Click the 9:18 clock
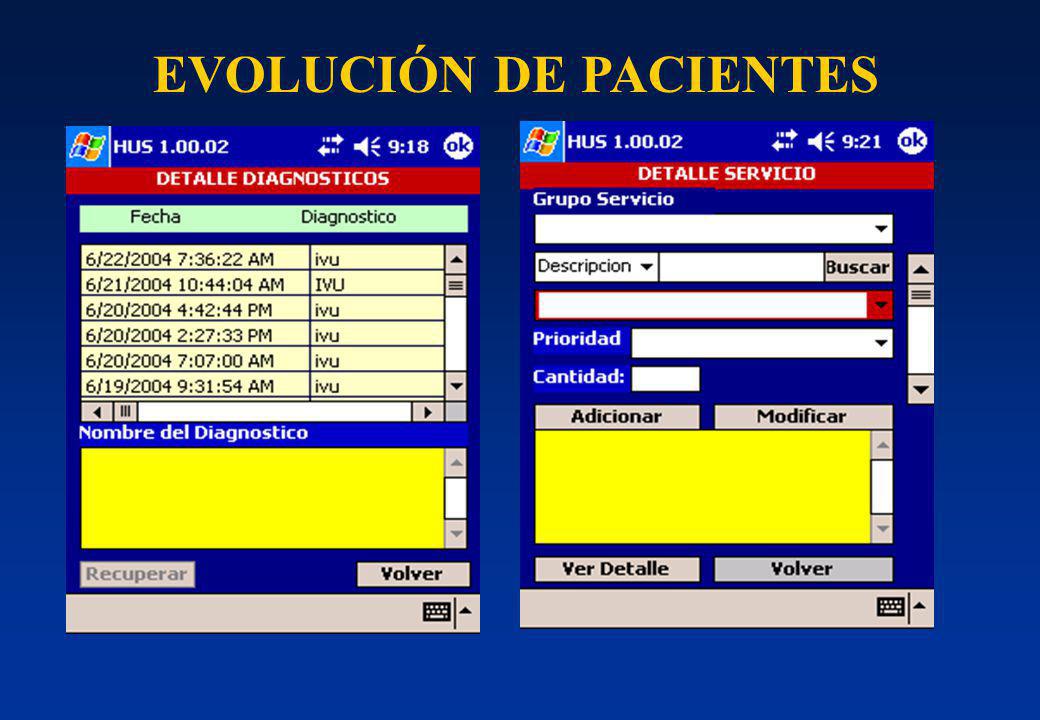1040x720 pixels. 409,147
